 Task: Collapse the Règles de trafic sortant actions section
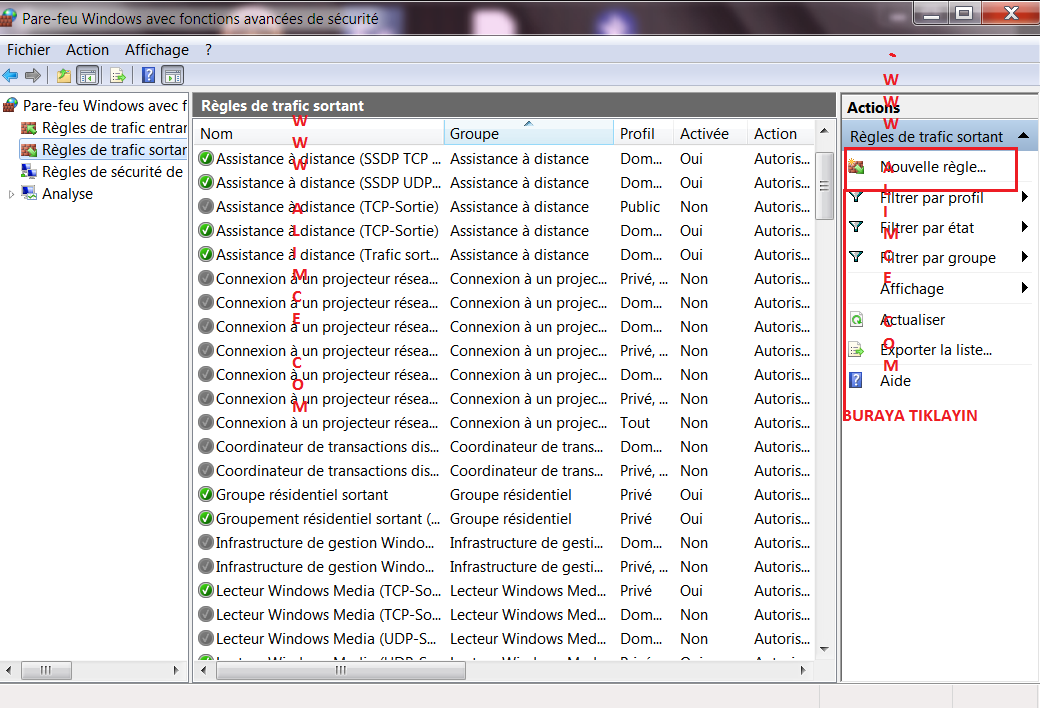coord(1023,135)
